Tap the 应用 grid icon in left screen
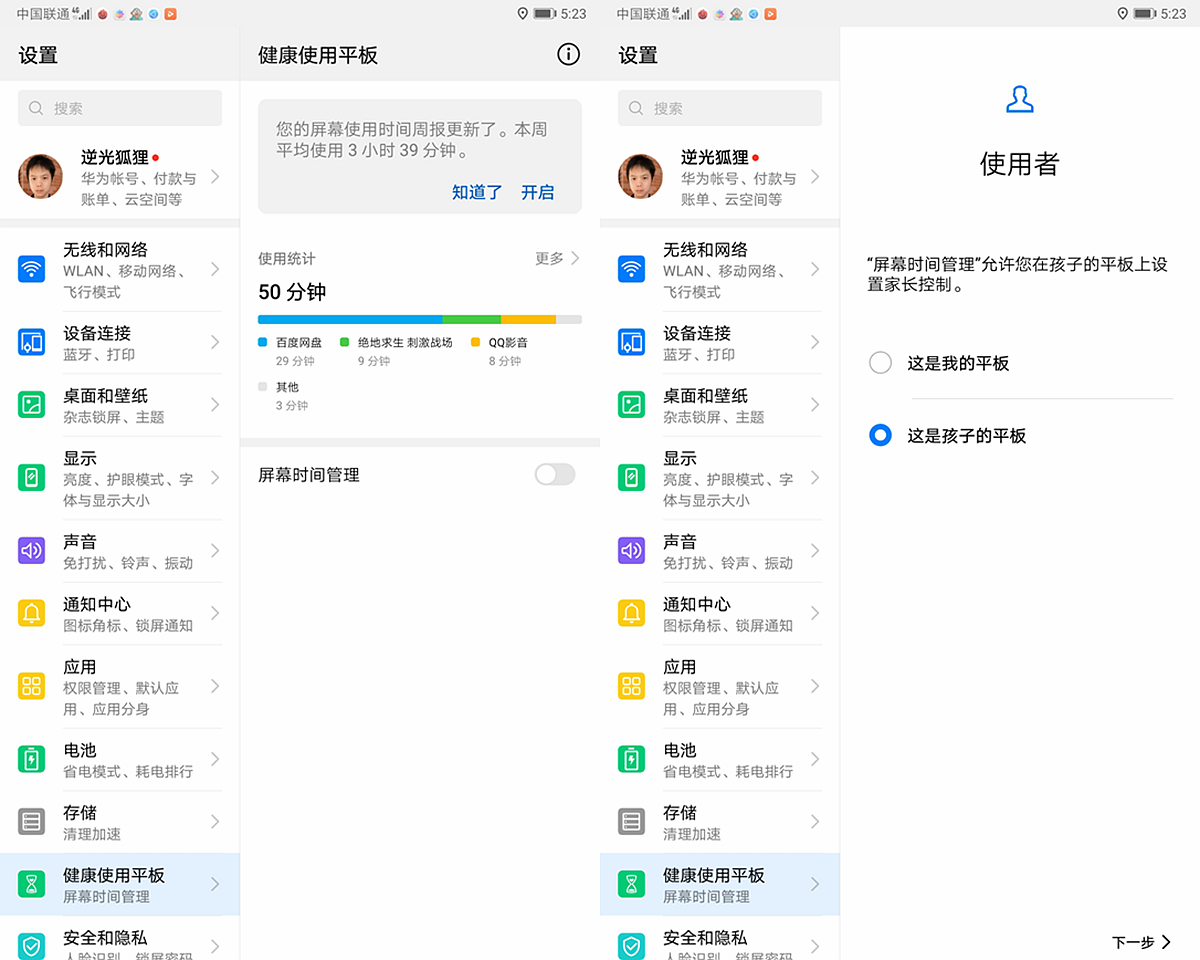The image size is (1200, 960). (x=31, y=686)
